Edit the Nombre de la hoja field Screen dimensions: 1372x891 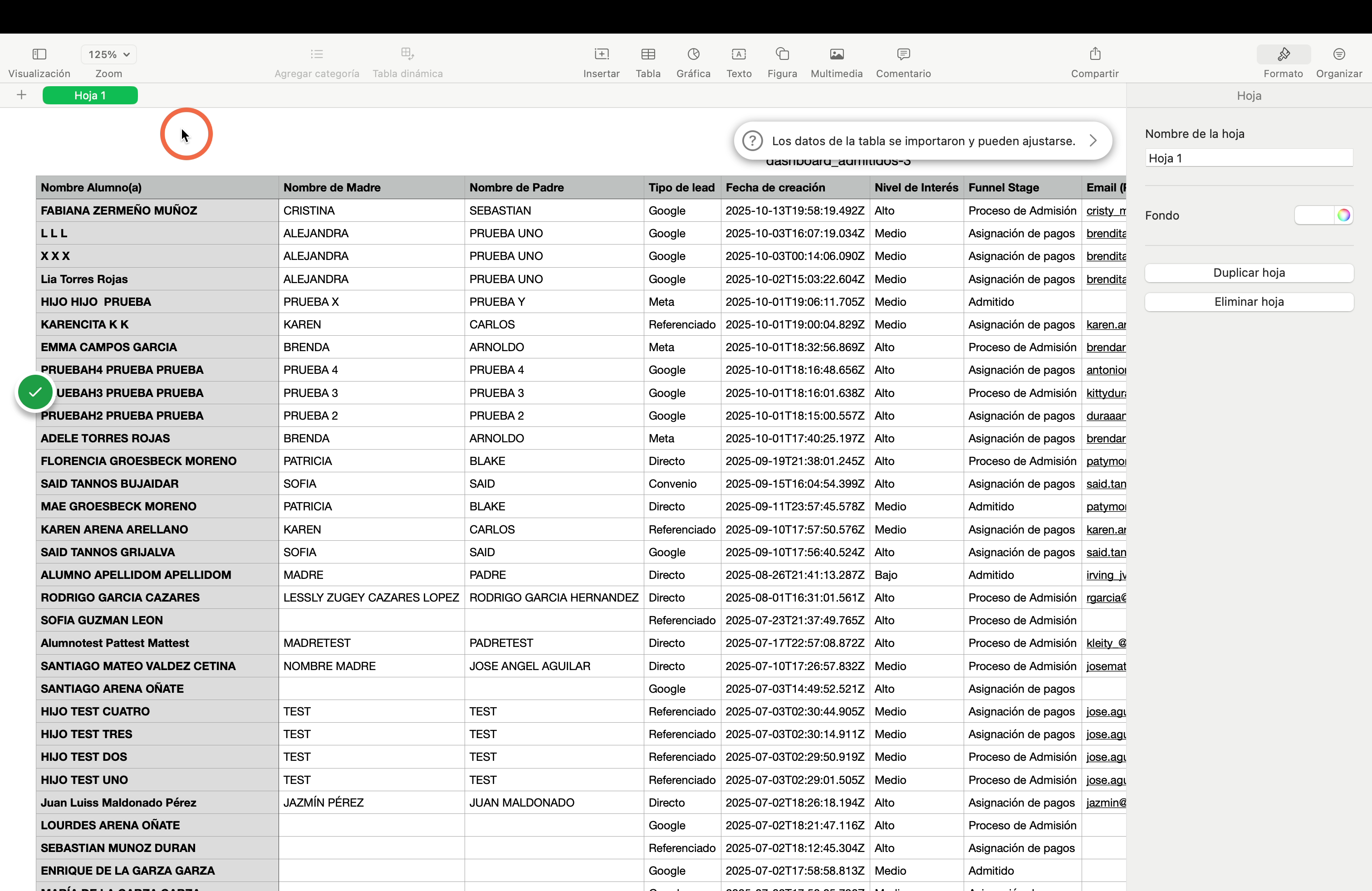1249,158
